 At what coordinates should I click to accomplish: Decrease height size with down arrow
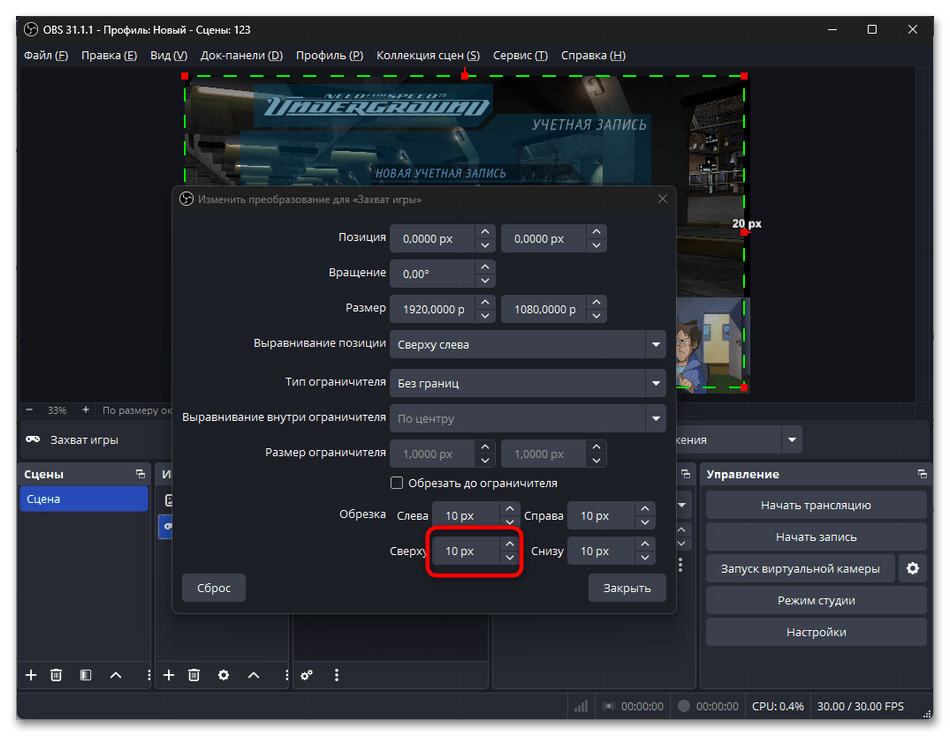(x=596, y=316)
